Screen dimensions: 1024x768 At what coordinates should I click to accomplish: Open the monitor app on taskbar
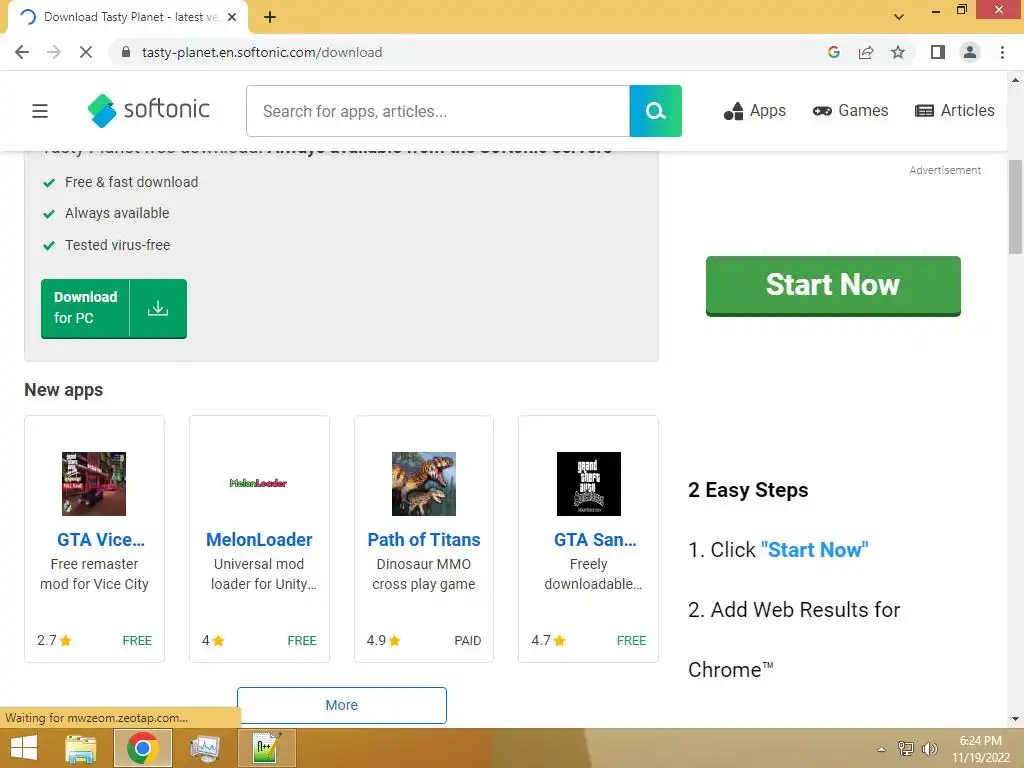(x=204, y=748)
